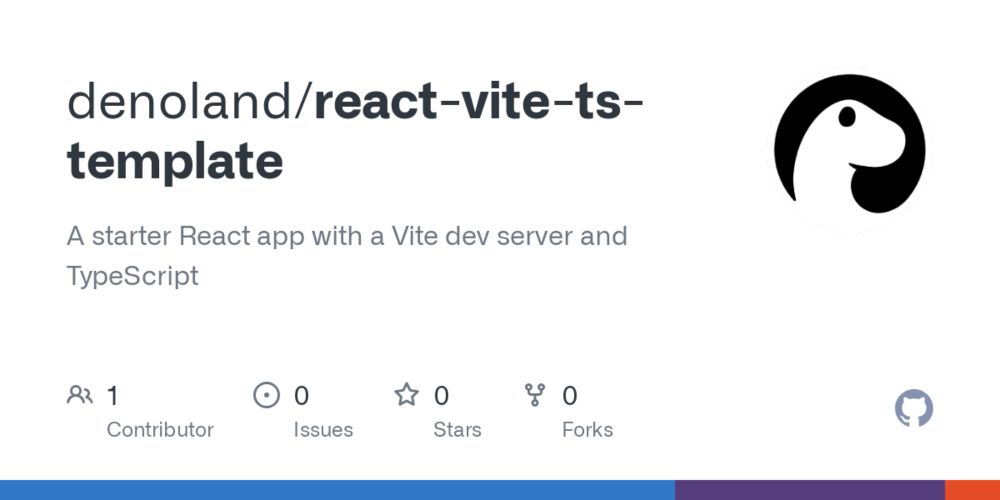Click the 'react-vite-ts-' repository title text
The height and width of the screenshot is (500, 1000).
click(x=479, y=102)
